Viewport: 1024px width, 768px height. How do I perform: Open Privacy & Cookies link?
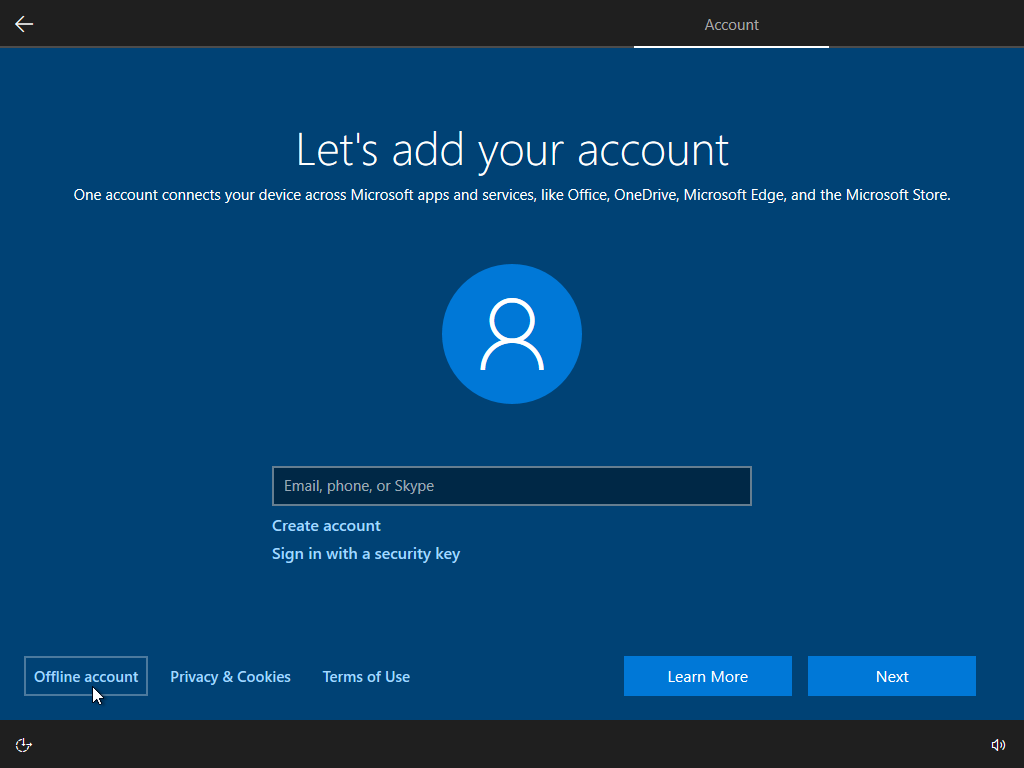(x=230, y=677)
